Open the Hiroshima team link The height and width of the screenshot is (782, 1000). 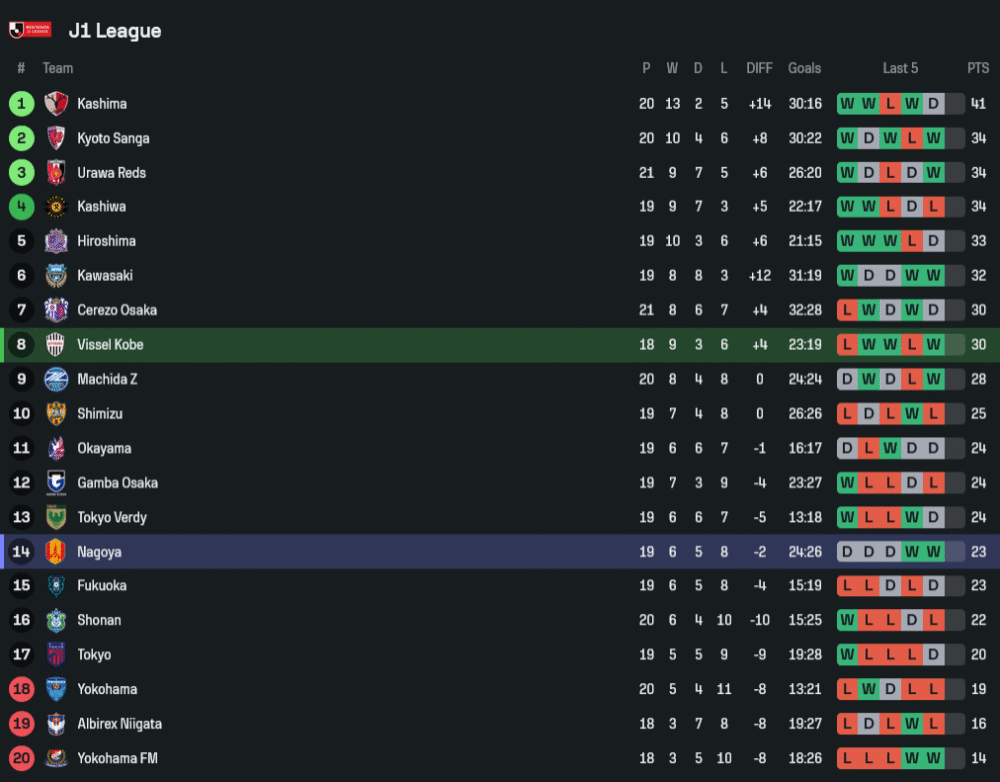pyautogui.click(x=106, y=241)
